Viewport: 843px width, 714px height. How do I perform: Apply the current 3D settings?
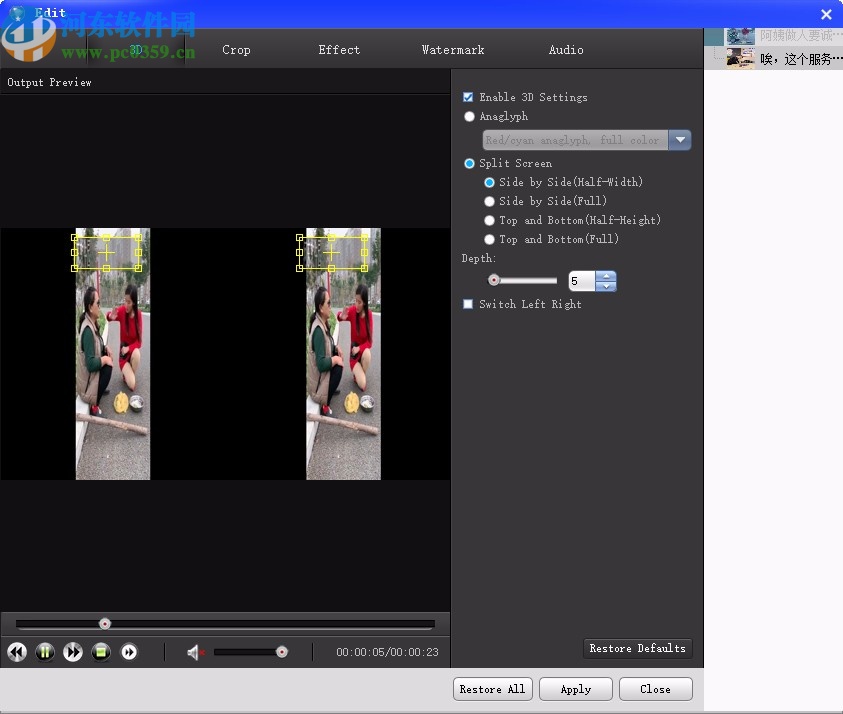[x=575, y=689]
